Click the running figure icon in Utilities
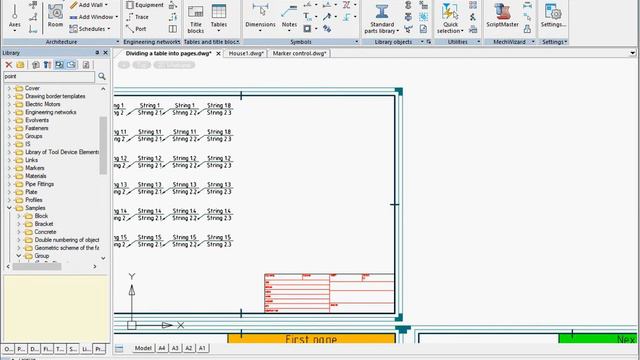The height and width of the screenshot is (360, 640). 473,17
